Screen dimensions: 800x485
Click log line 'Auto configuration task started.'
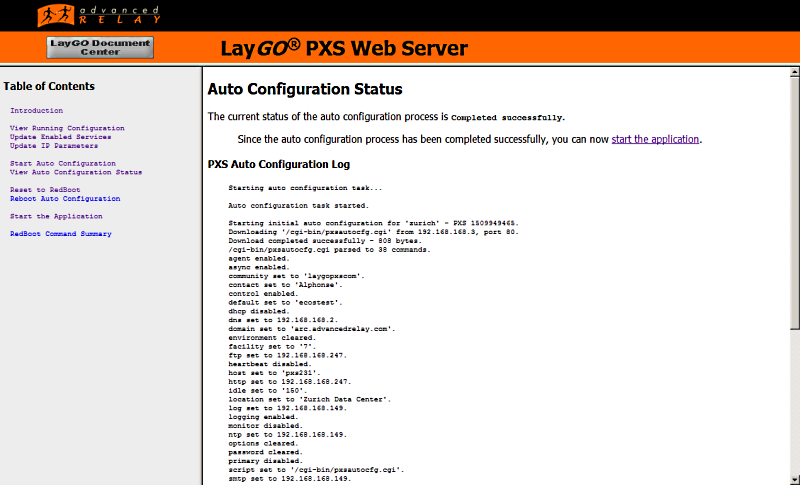coord(298,206)
